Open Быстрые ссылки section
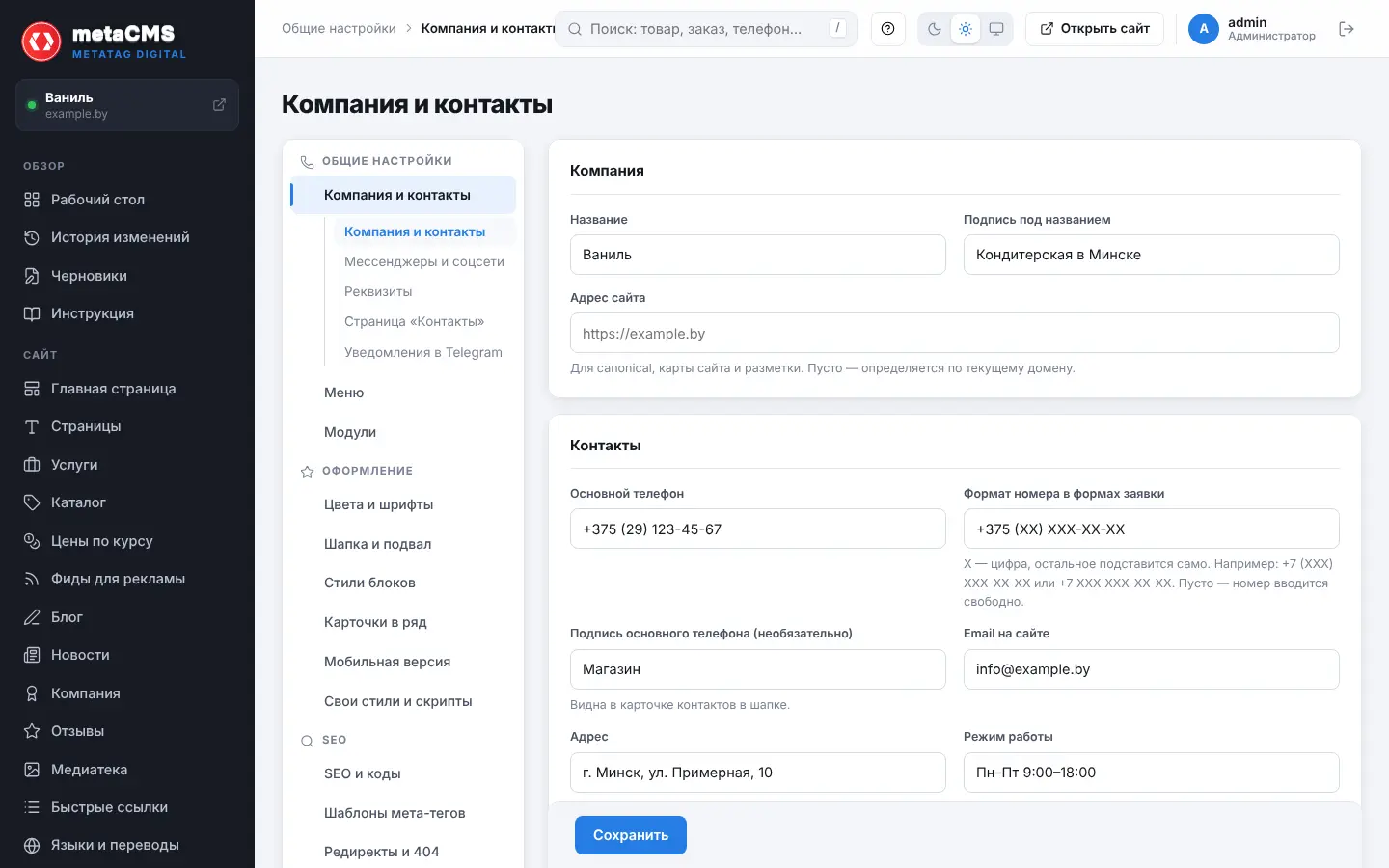 point(127,807)
